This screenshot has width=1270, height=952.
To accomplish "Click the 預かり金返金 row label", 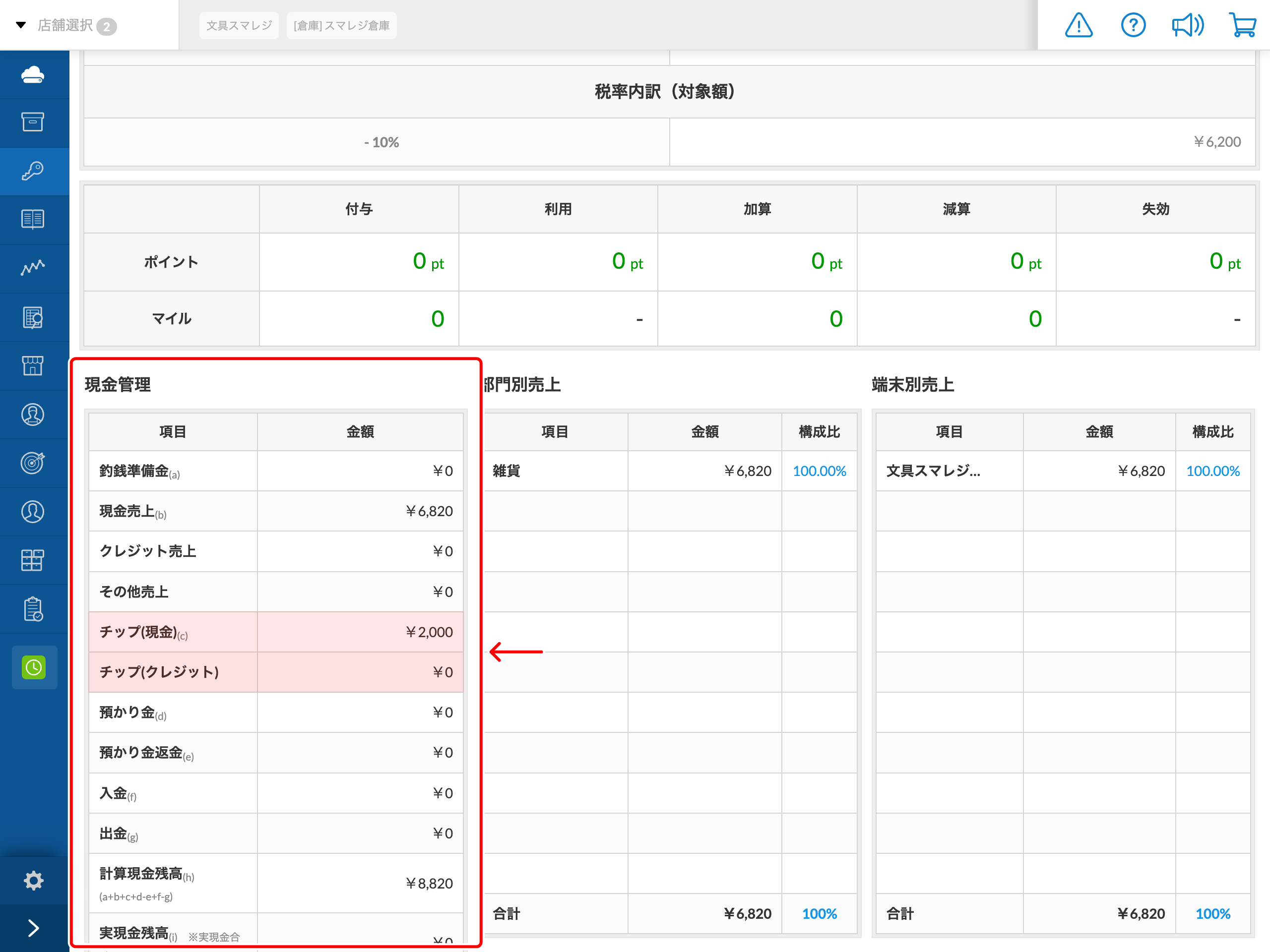I will click(x=146, y=754).
